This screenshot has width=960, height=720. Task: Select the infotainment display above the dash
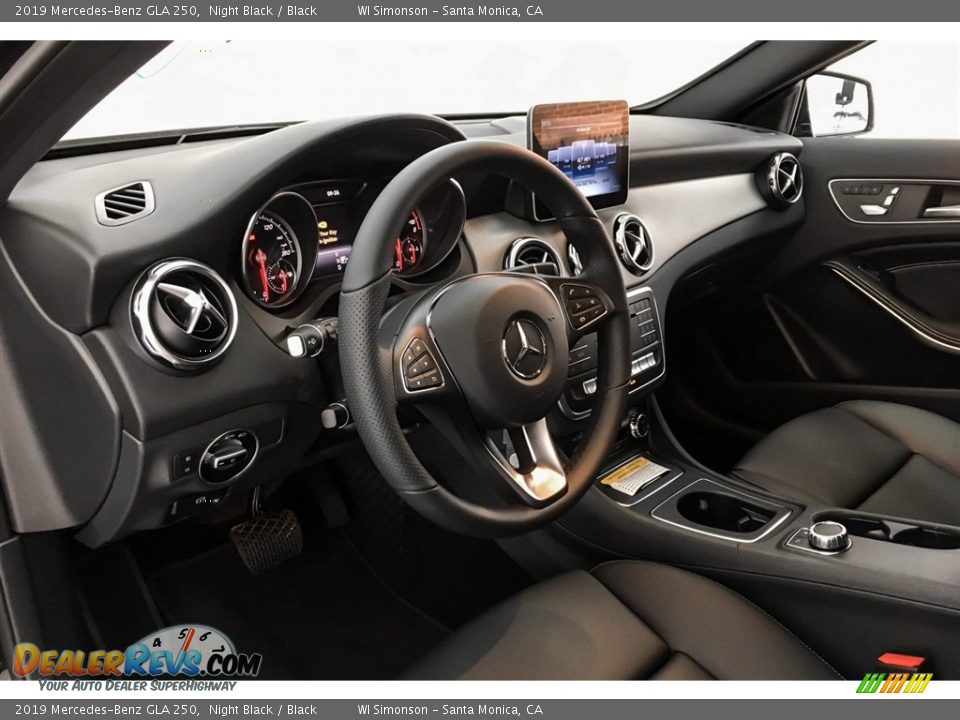tap(578, 150)
